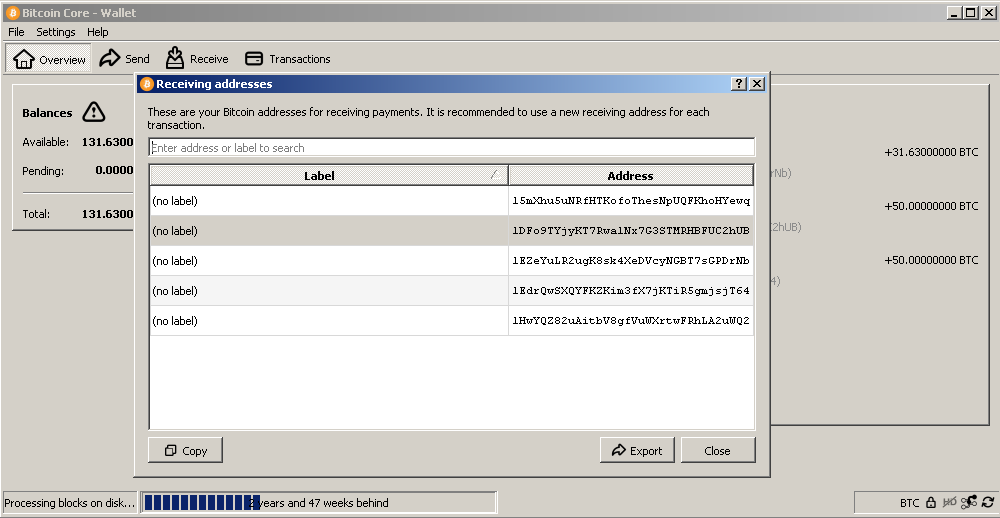Click the (no label) cell of the 15mXhu5 row
1000x518 pixels.
(329, 201)
